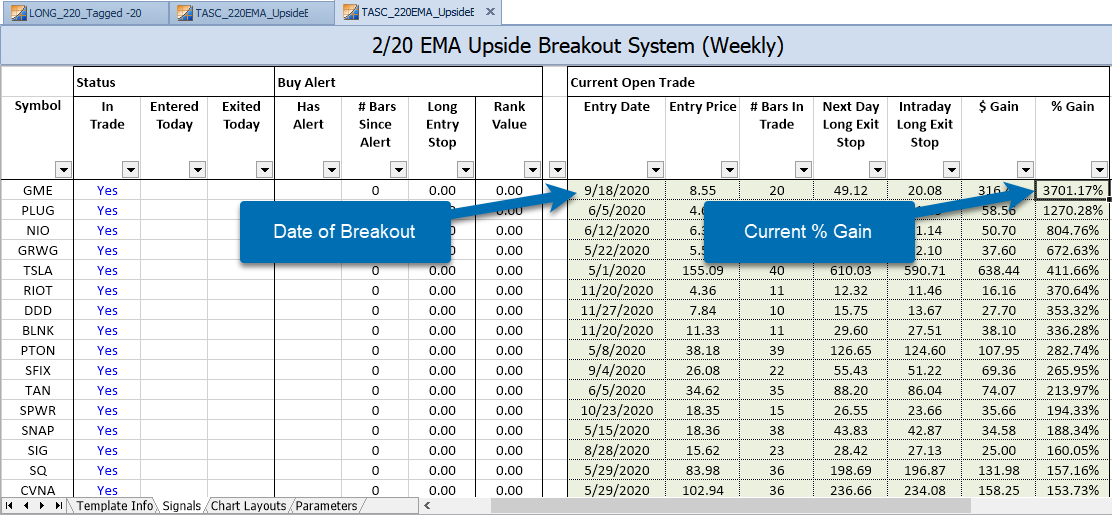Click the 1270.28% gain cell for PLUG
The height and width of the screenshot is (515, 1112).
click(x=1072, y=210)
